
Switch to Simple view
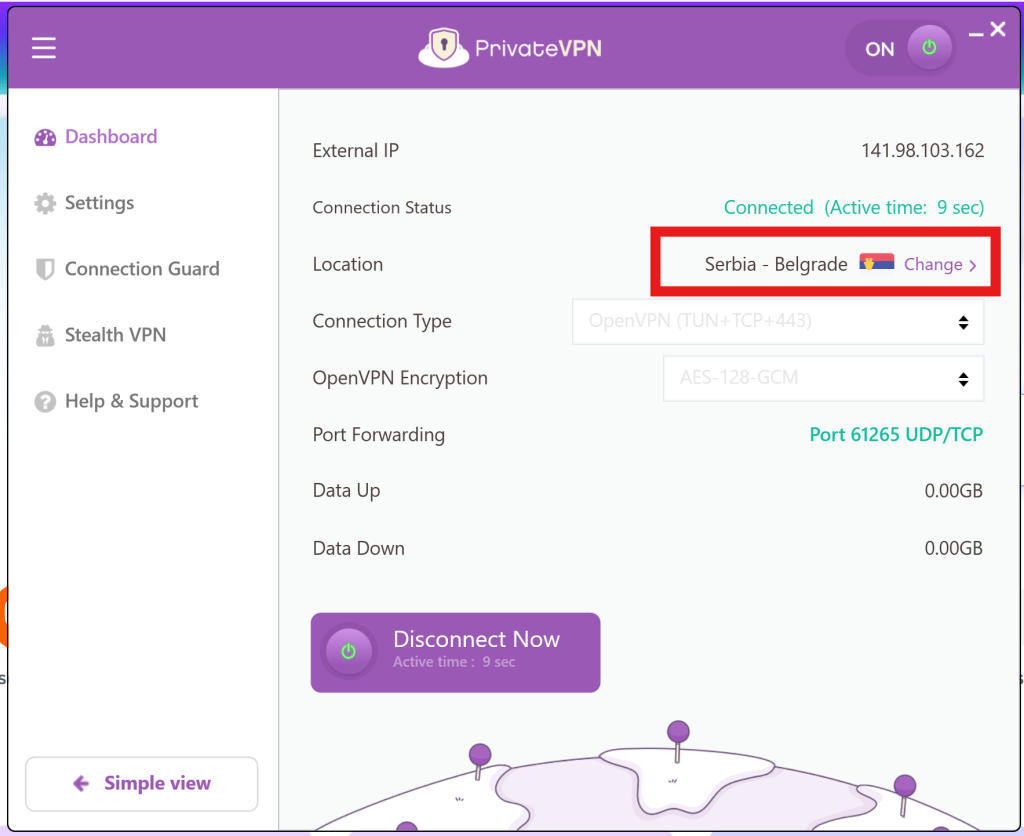[140, 784]
